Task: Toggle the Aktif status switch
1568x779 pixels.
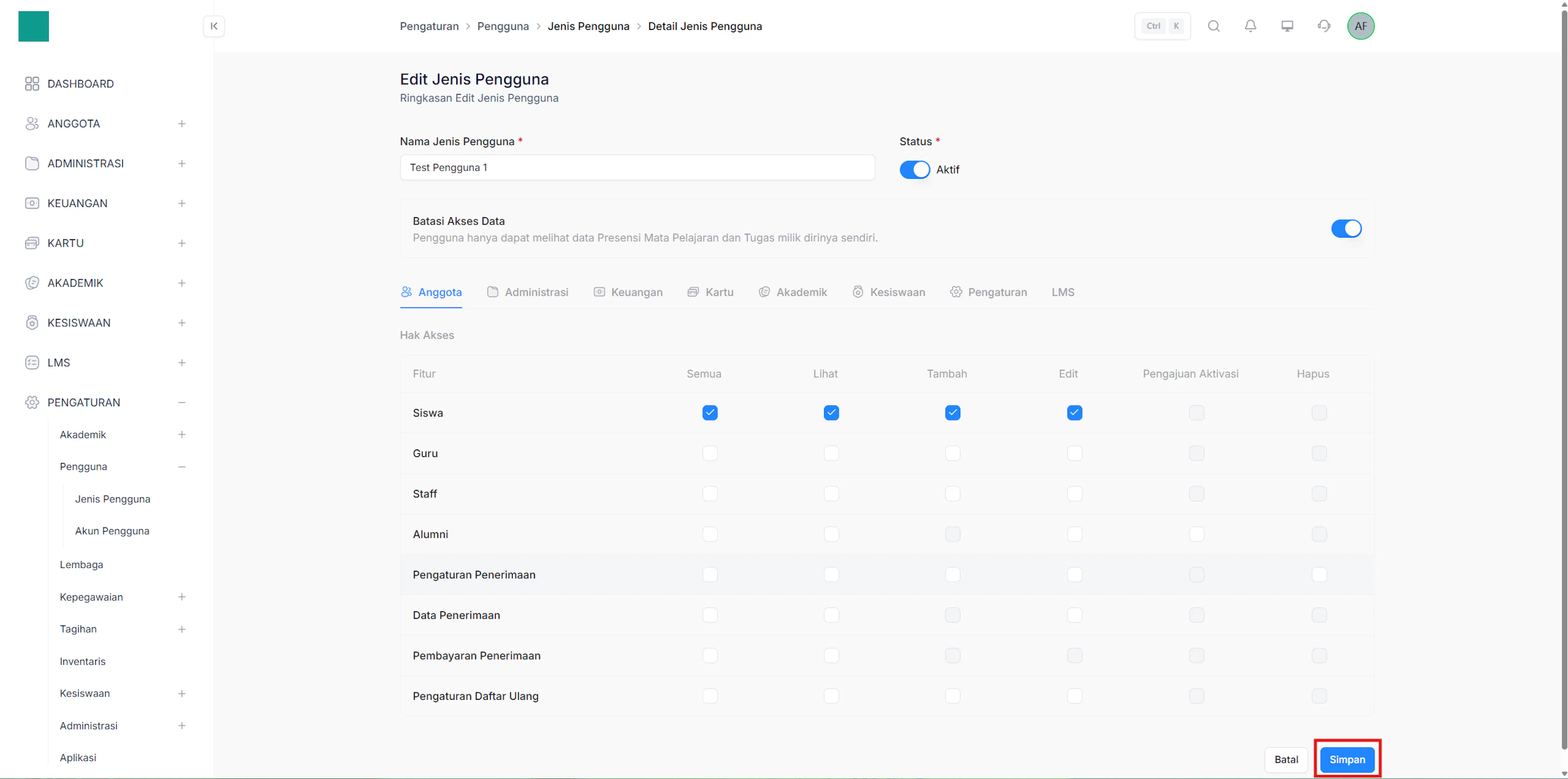Action: click(914, 170)
